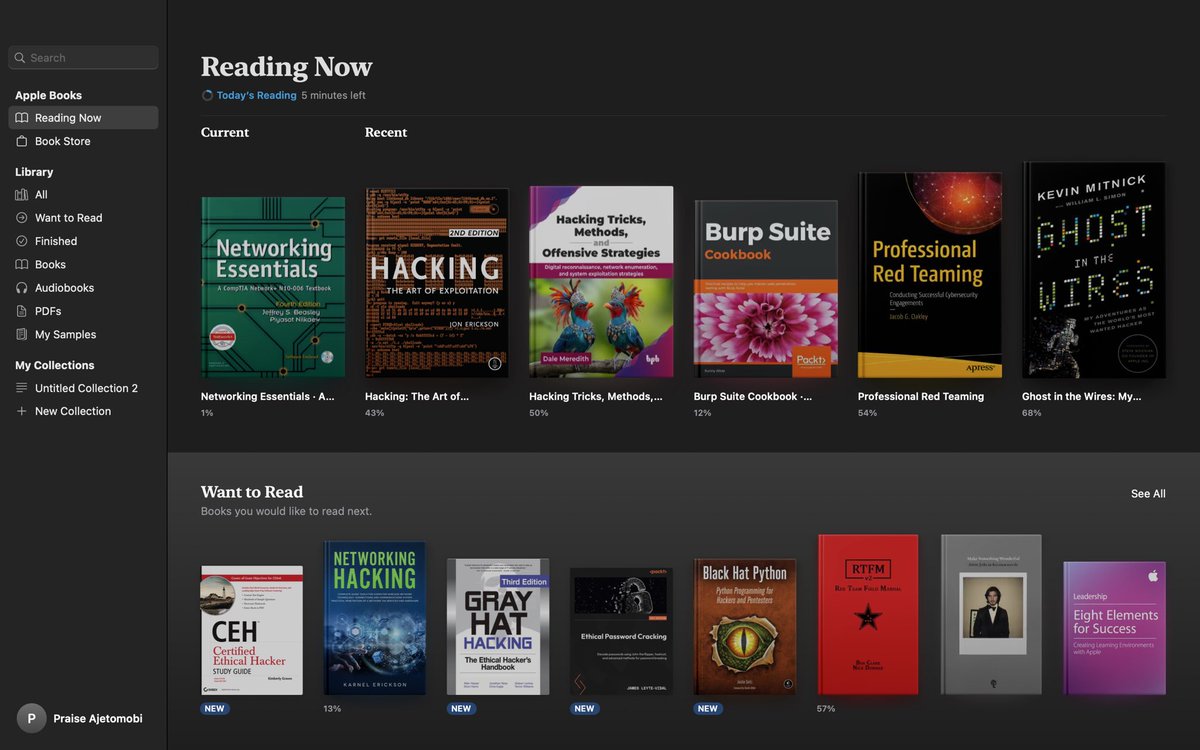Viewport: 1200px width, 750px height.
Task: Show All library items
Action: pyautogui.click(x=83, y=195)
